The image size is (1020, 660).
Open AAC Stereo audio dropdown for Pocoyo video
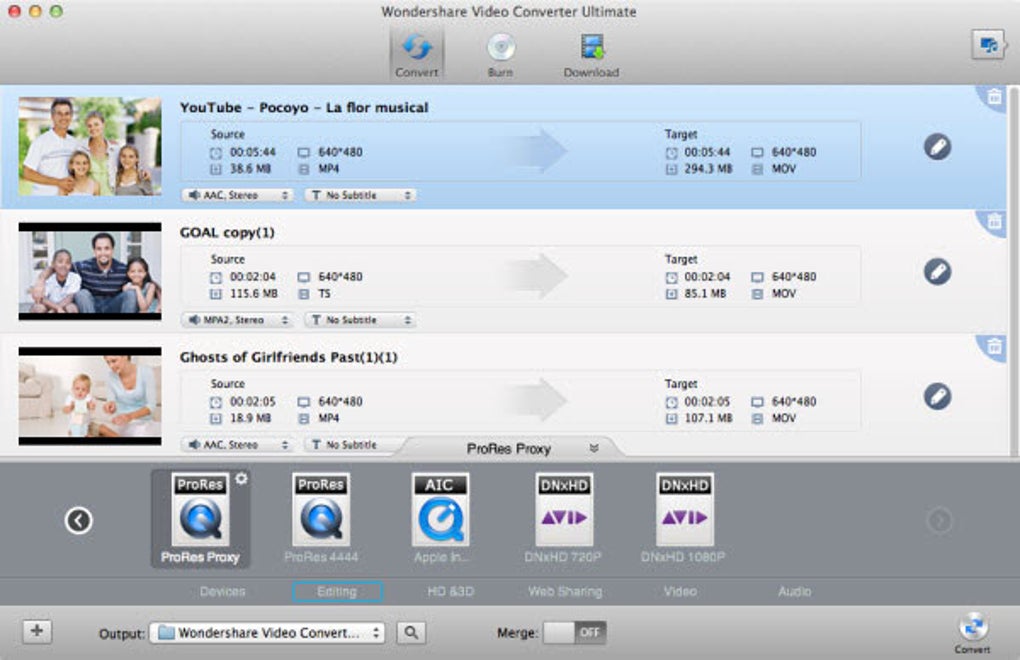tap(237, 195)
